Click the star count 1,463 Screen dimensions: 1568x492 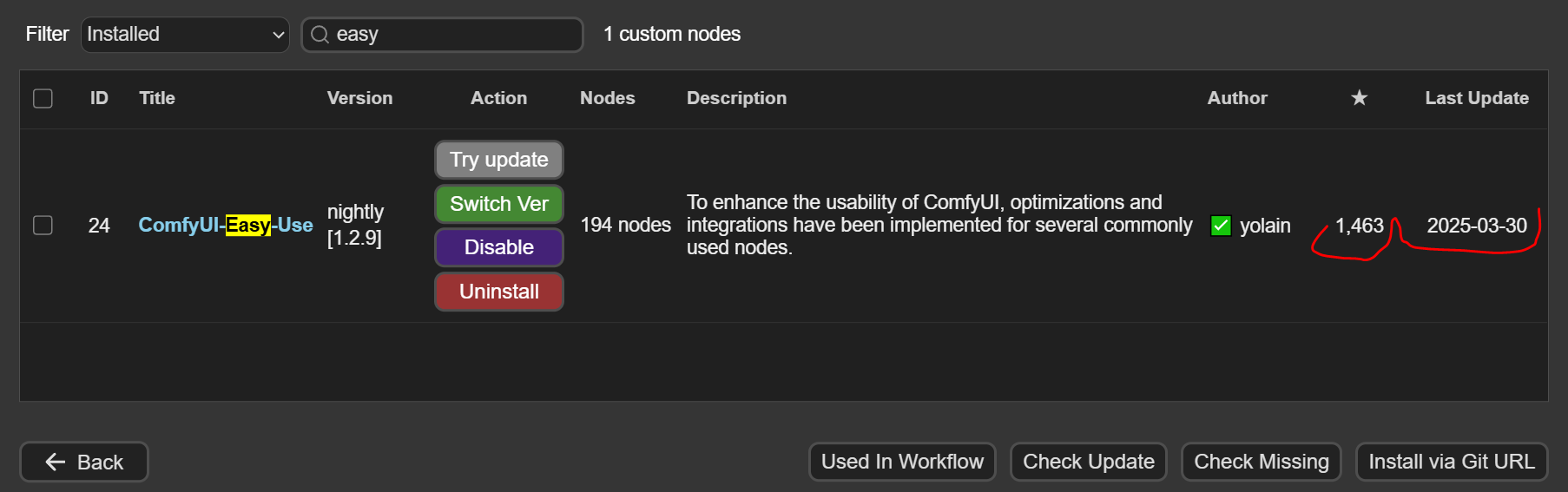pyautogui.click(x=1359, y=226)
